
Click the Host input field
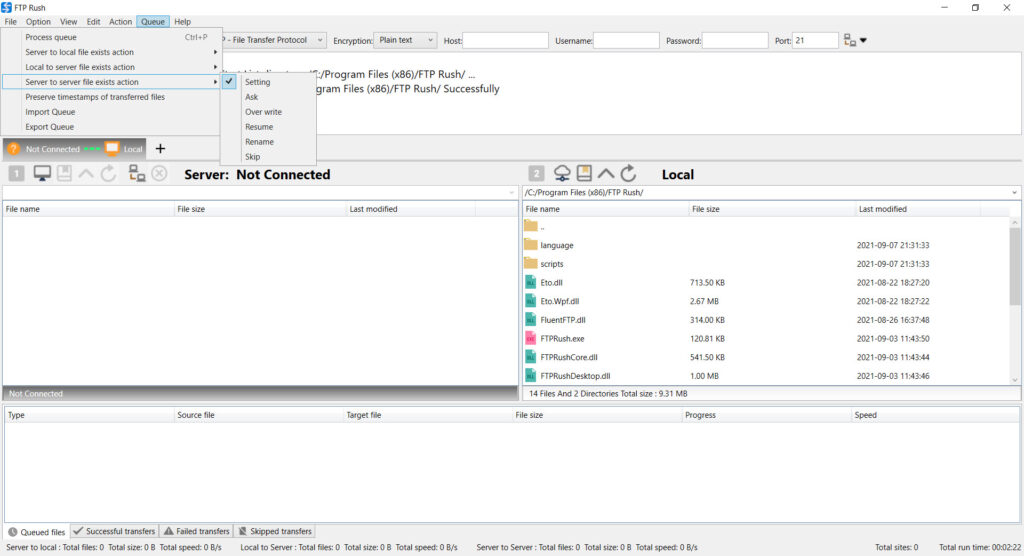tap(505, 41)
